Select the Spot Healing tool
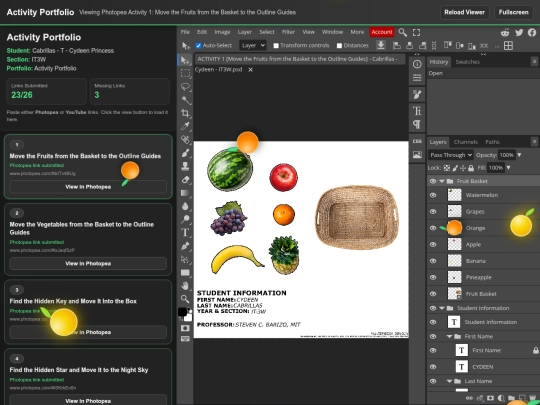Screen dimensions: 540x405 (185, 139)
